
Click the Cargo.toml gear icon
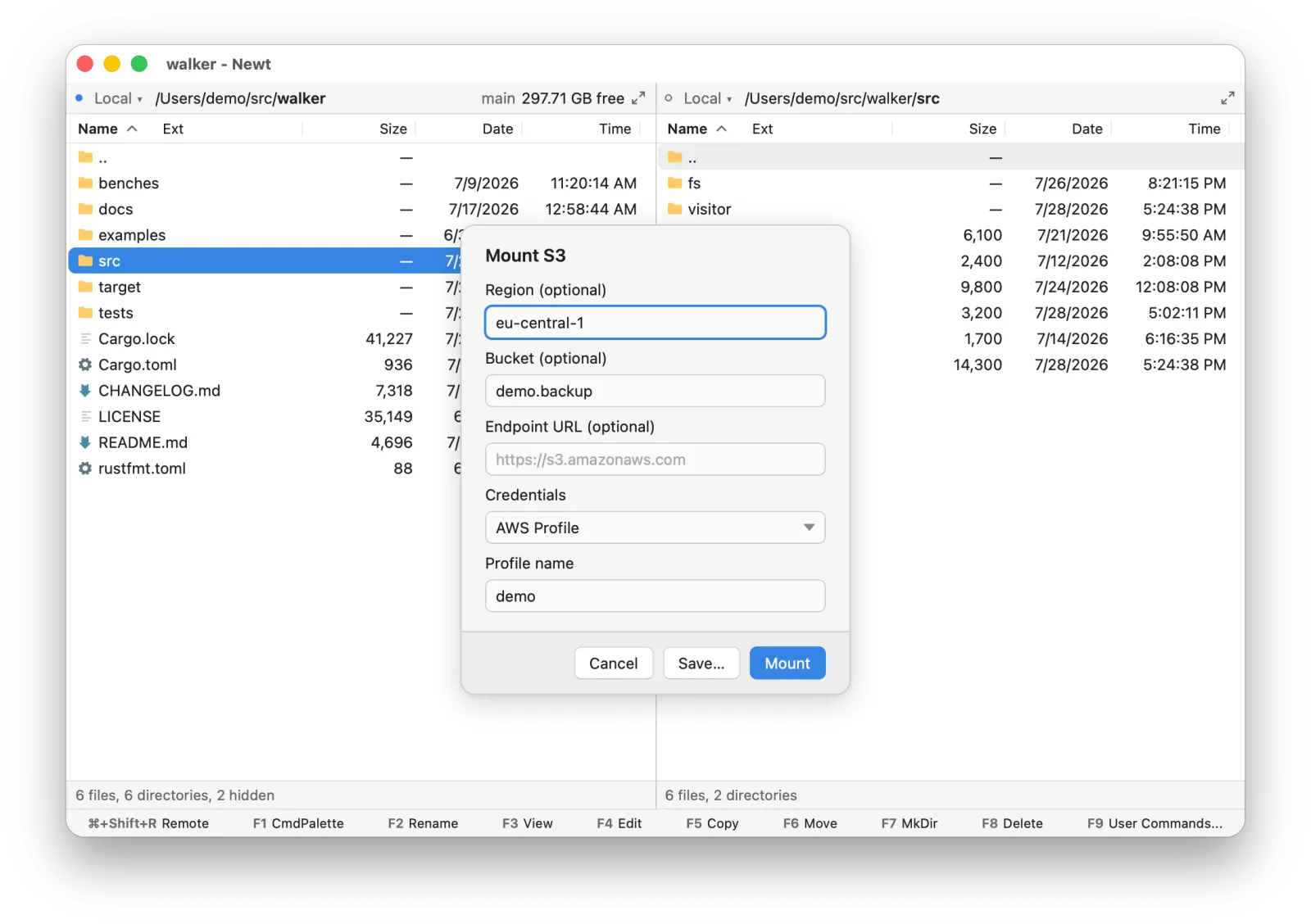tap(85, 365)
